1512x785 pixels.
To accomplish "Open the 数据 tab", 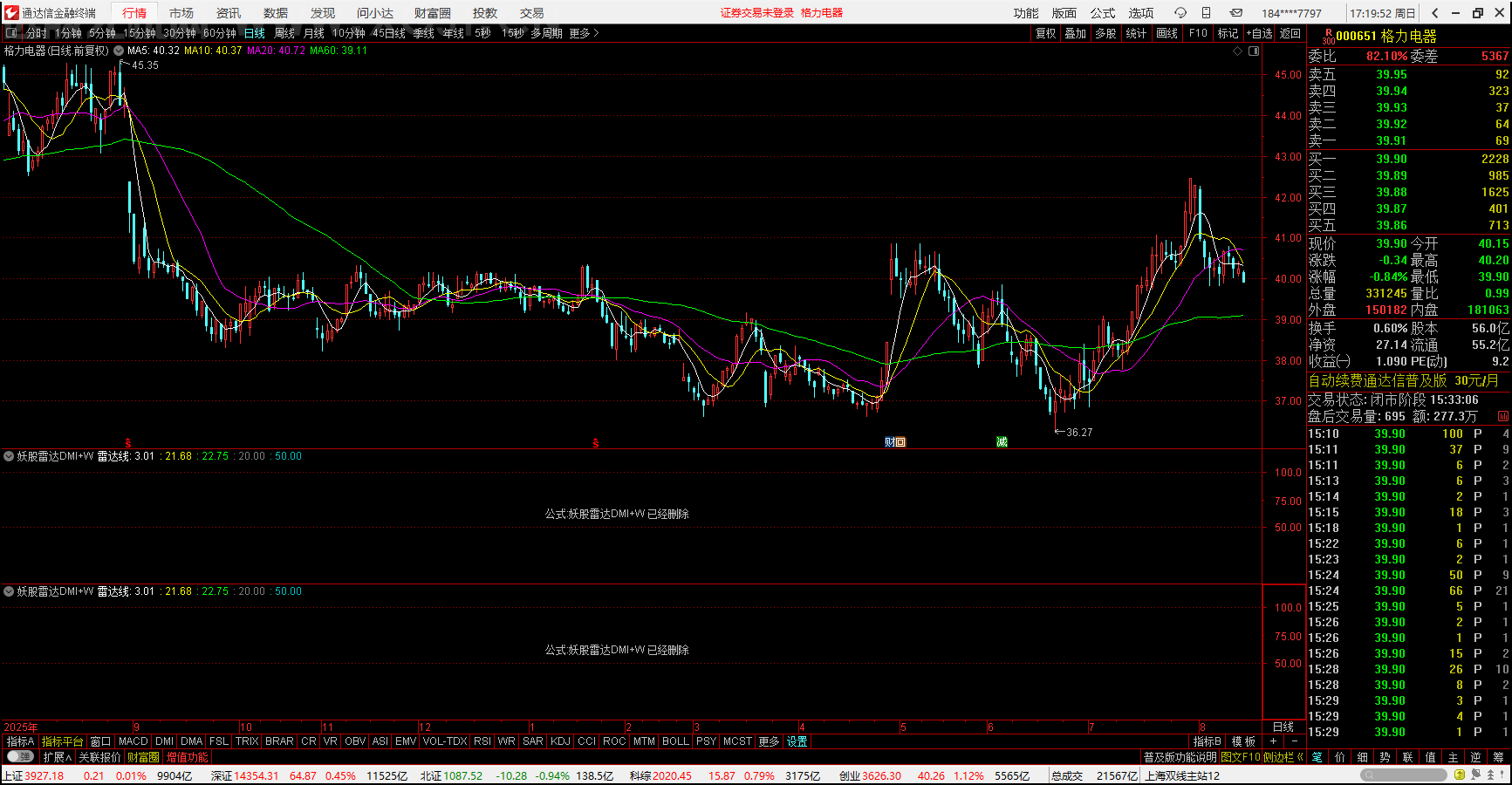I will [276, 13].
